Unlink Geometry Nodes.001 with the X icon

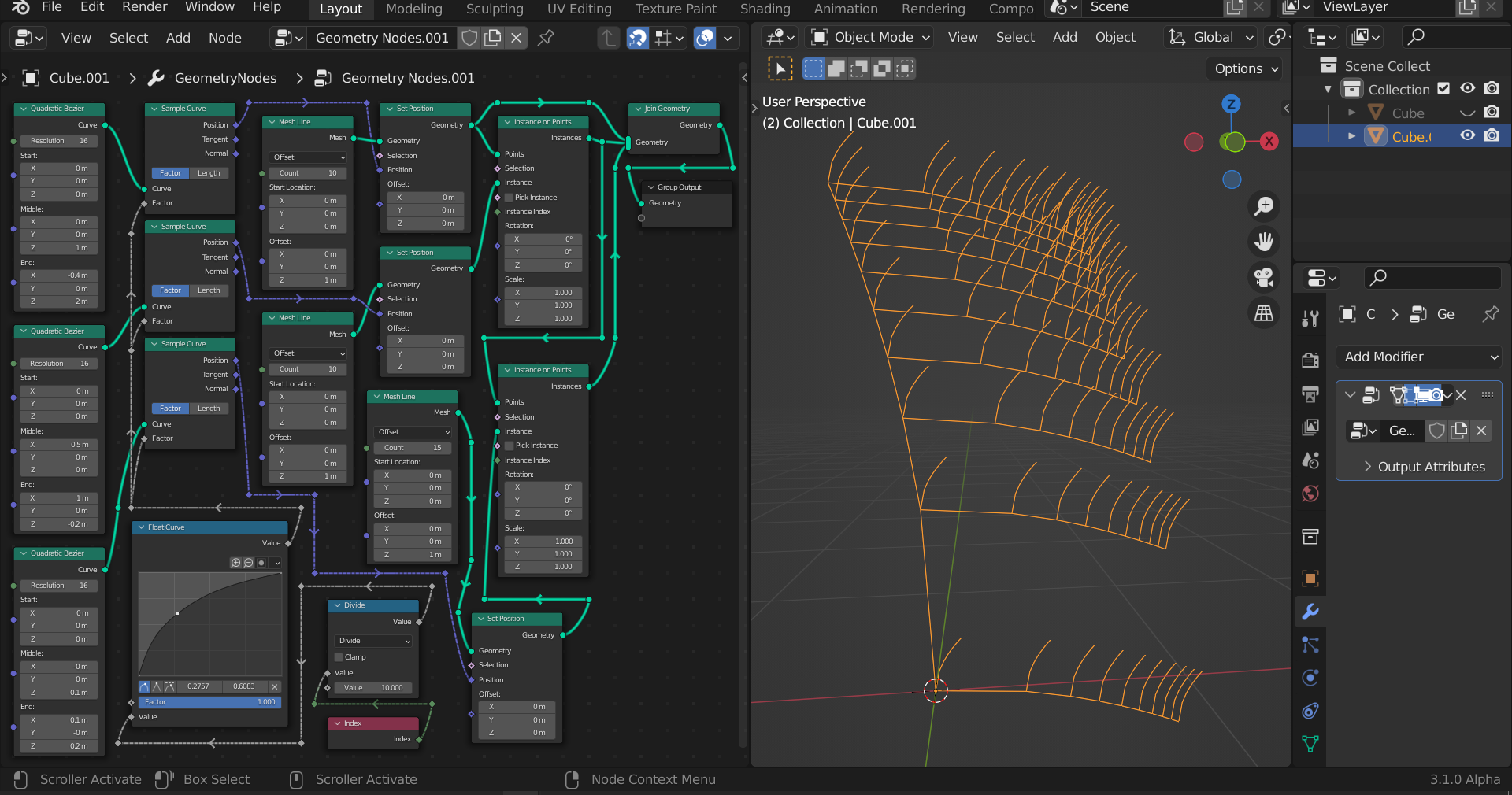[516, 38]
